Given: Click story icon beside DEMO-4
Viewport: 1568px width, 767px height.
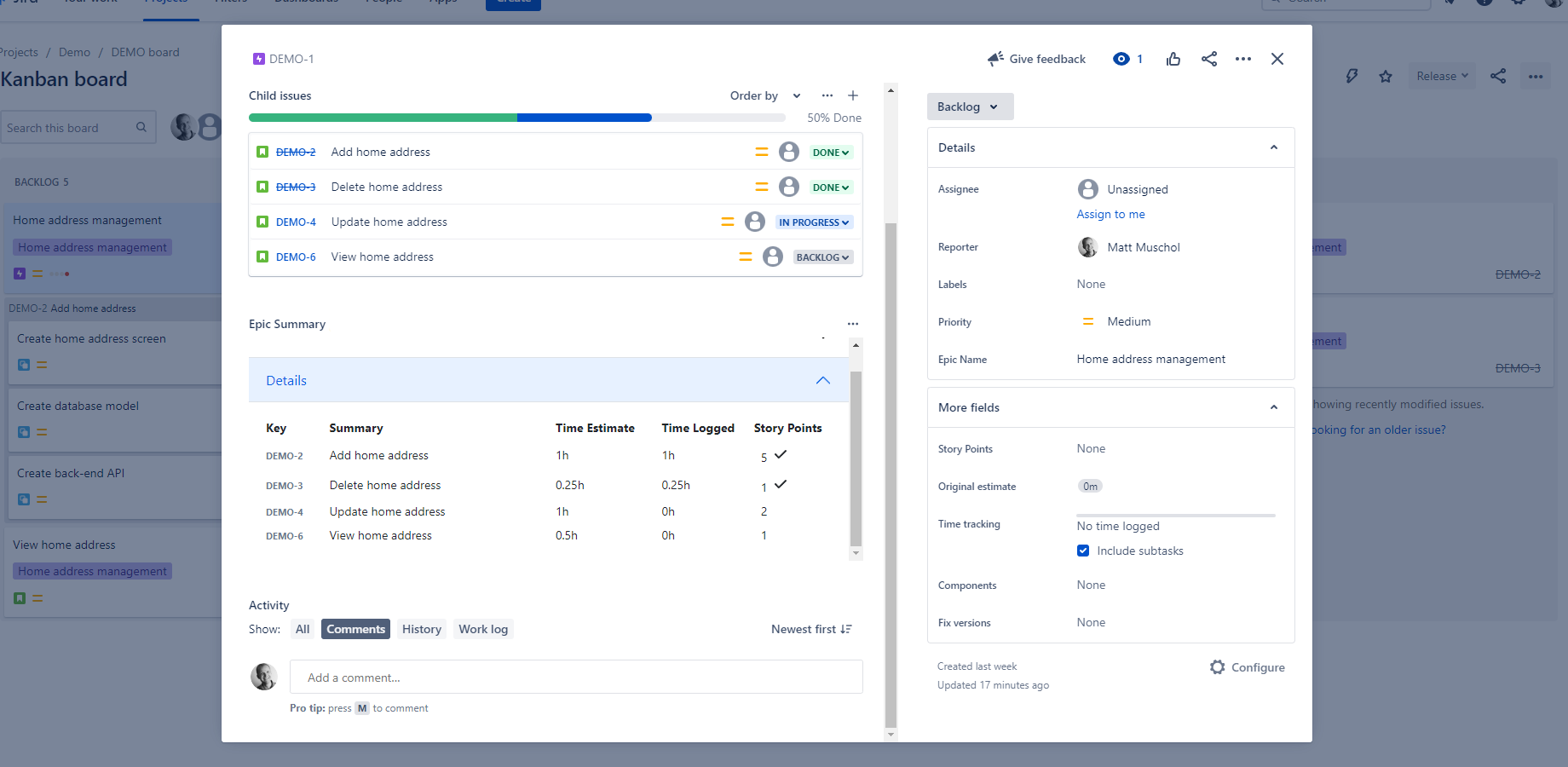Looking at the screenshot, I should point(262,222).
